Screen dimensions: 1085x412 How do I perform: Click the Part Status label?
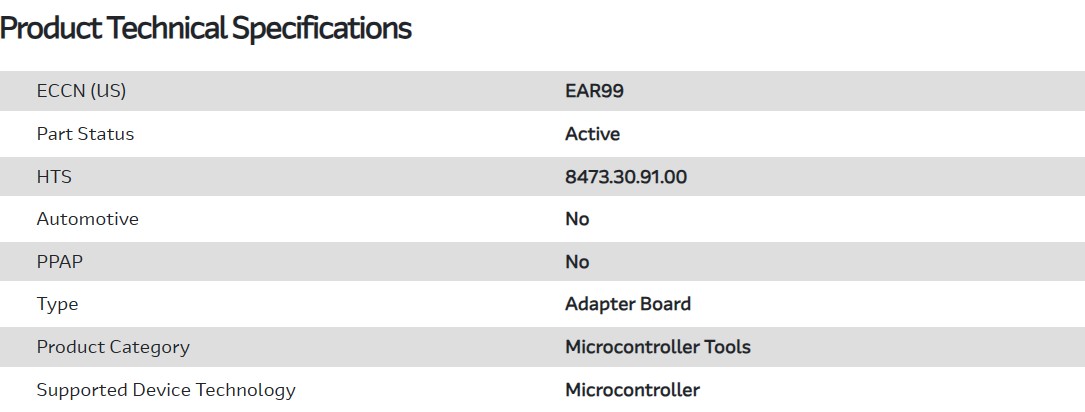click(85, 134)
